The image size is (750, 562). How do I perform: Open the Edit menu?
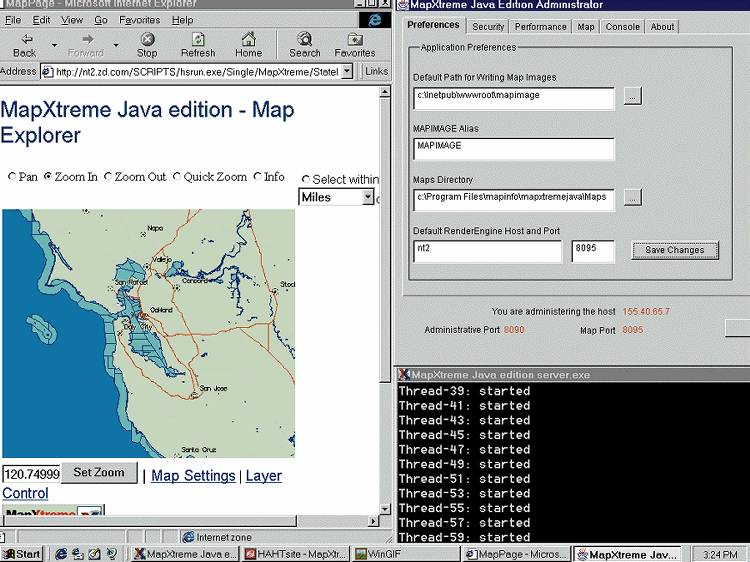tap(41, 20)
